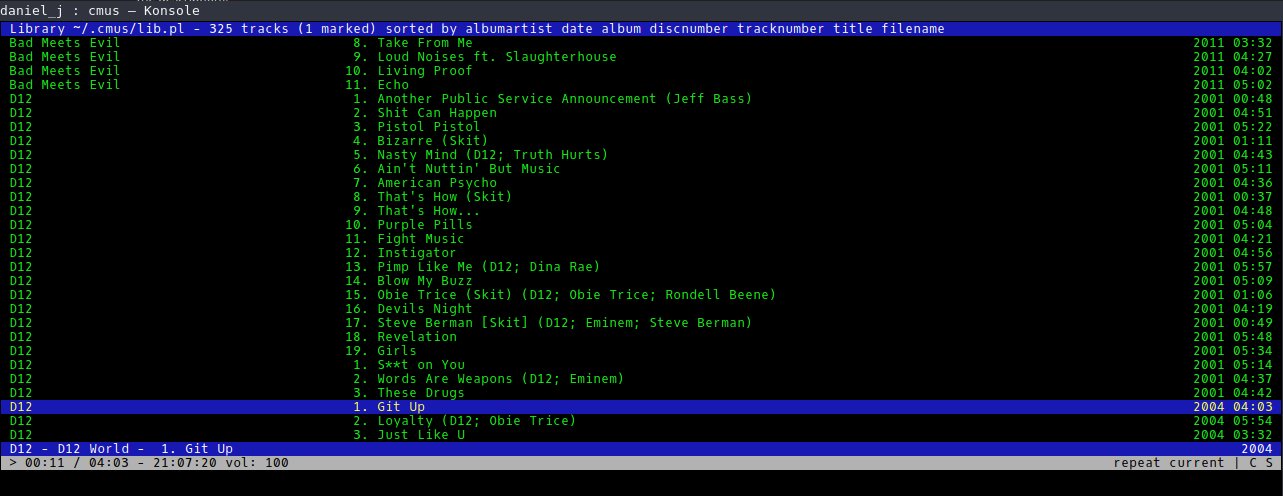Click the highlighted 'Git Up' track
Viewport: 1283px width, 496px height.
point(641,407)
